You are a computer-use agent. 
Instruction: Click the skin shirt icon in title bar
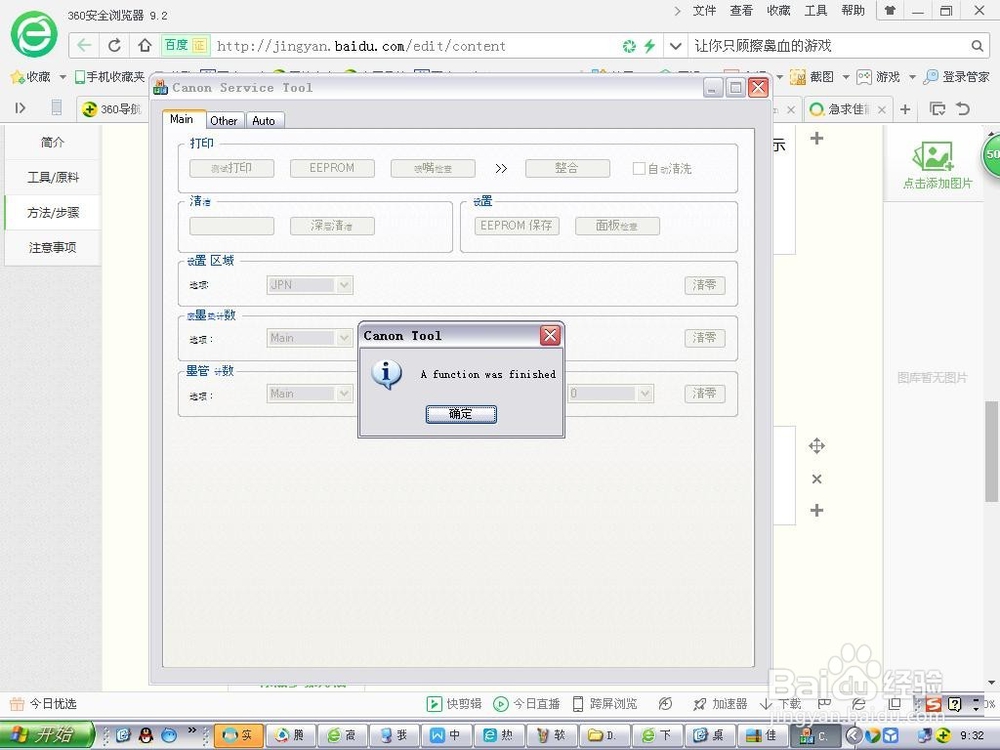pos(890,11)
